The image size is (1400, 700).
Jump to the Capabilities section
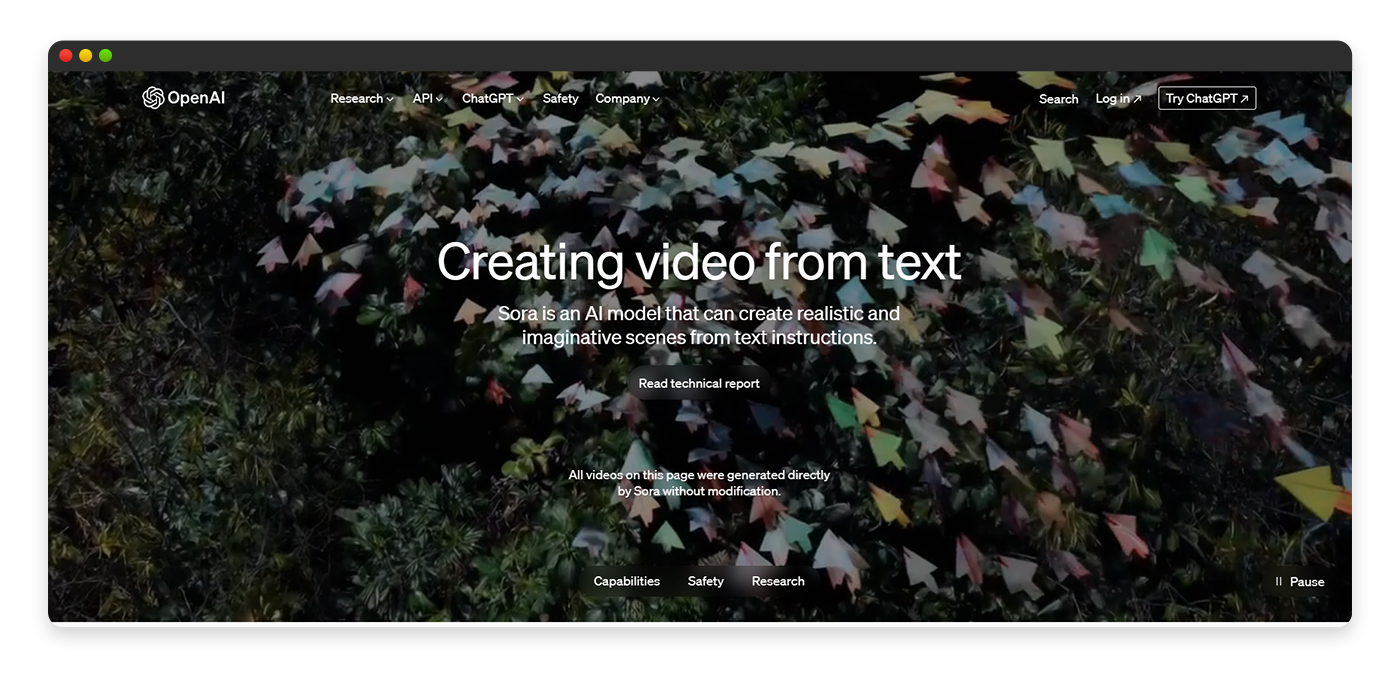(x=627, y=581)
